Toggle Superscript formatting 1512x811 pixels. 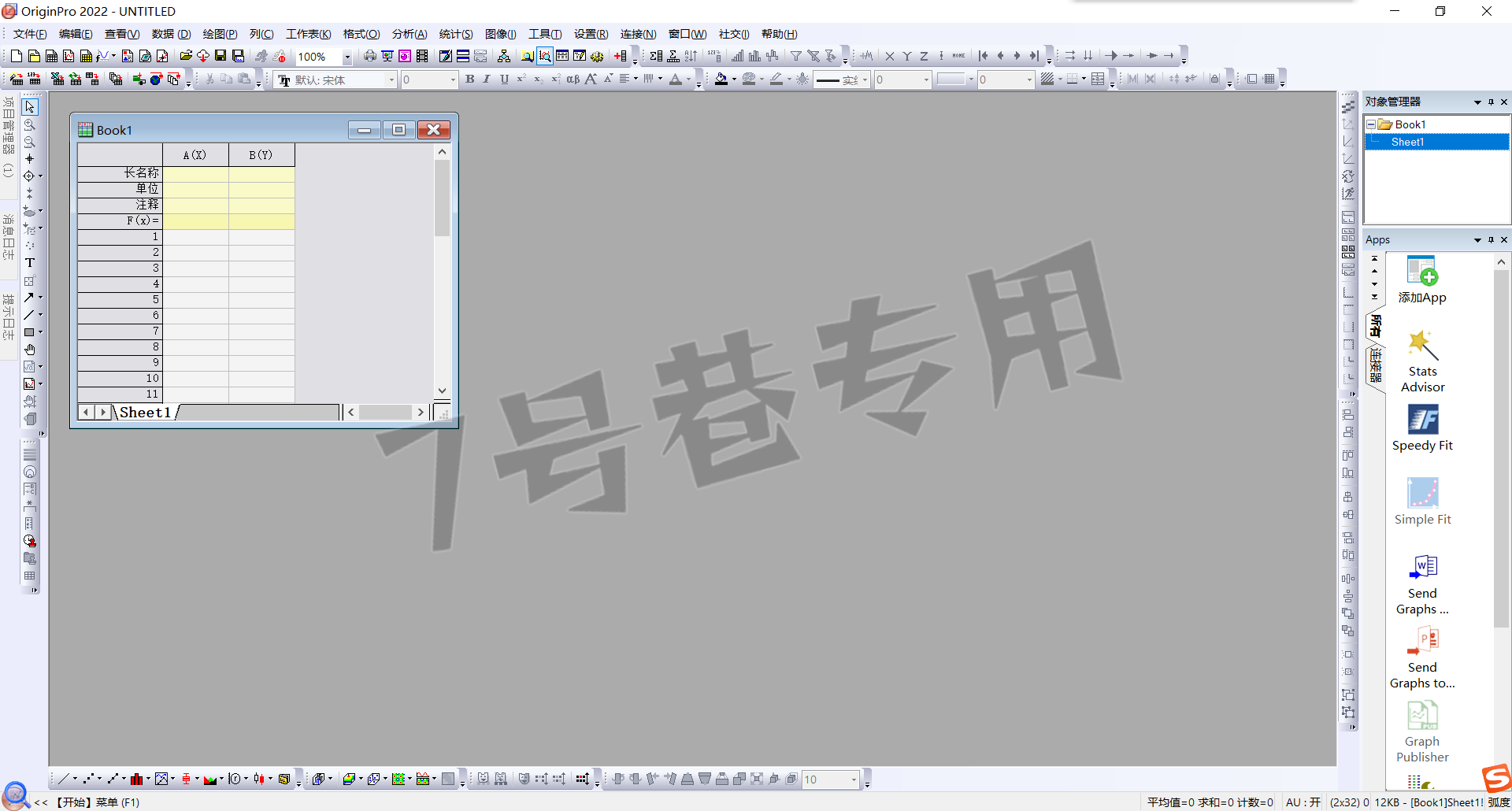coord(521,79)
